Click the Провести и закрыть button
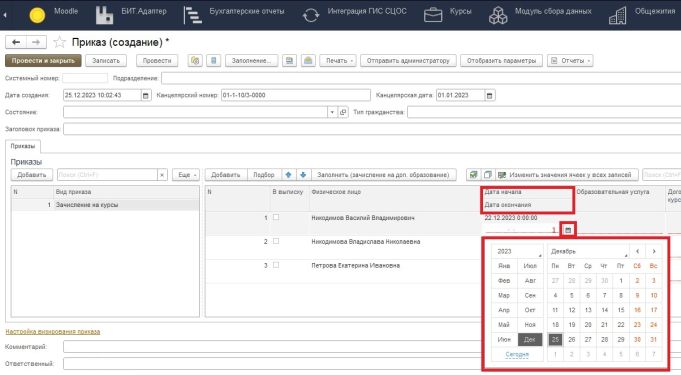 coord(43,61)
